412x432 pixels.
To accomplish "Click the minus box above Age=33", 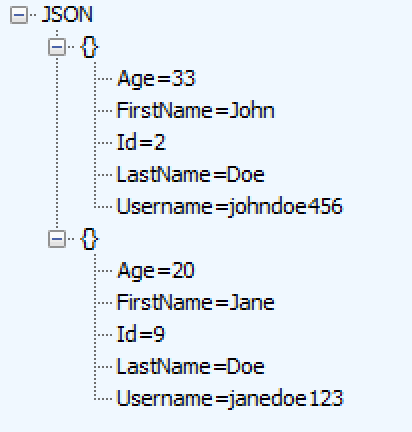I will click(57, 47).
